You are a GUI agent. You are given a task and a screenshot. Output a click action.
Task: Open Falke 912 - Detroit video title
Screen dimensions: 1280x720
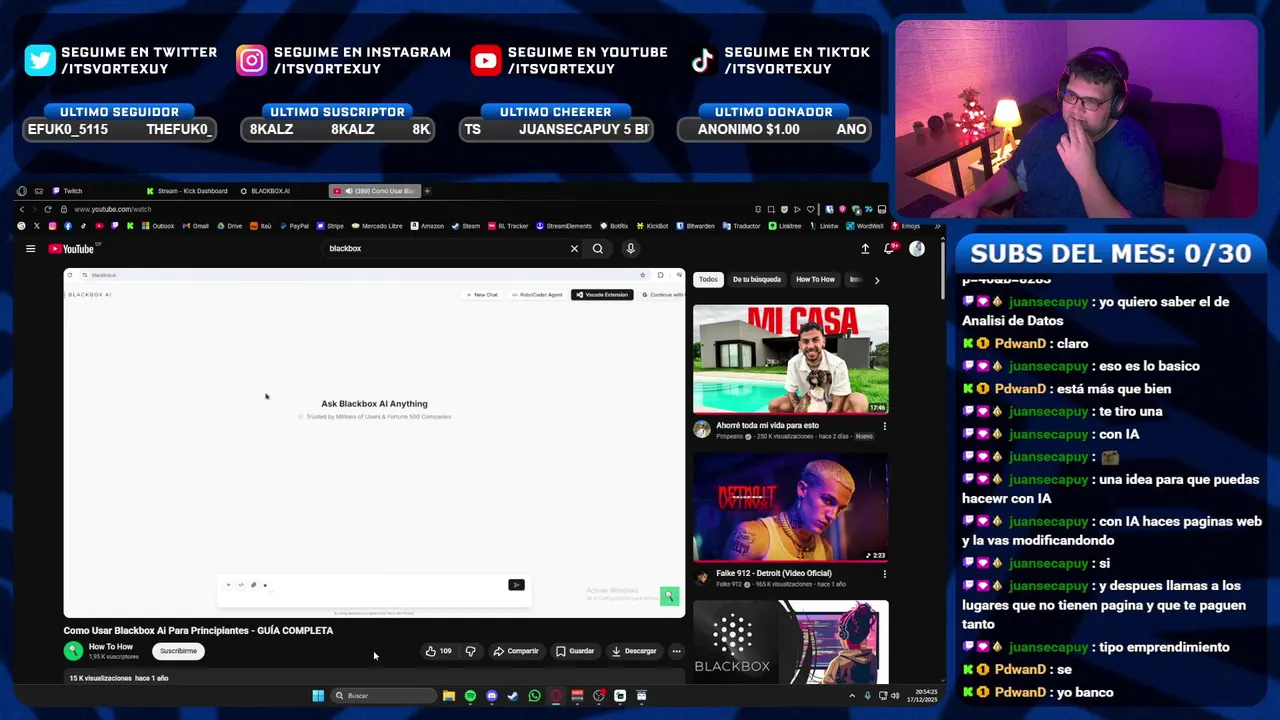pyautogui.click(x=773, y=573)
